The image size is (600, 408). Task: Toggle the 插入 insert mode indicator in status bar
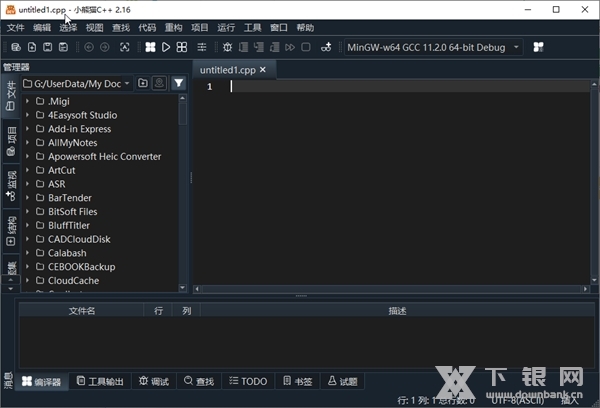(569, 401)
